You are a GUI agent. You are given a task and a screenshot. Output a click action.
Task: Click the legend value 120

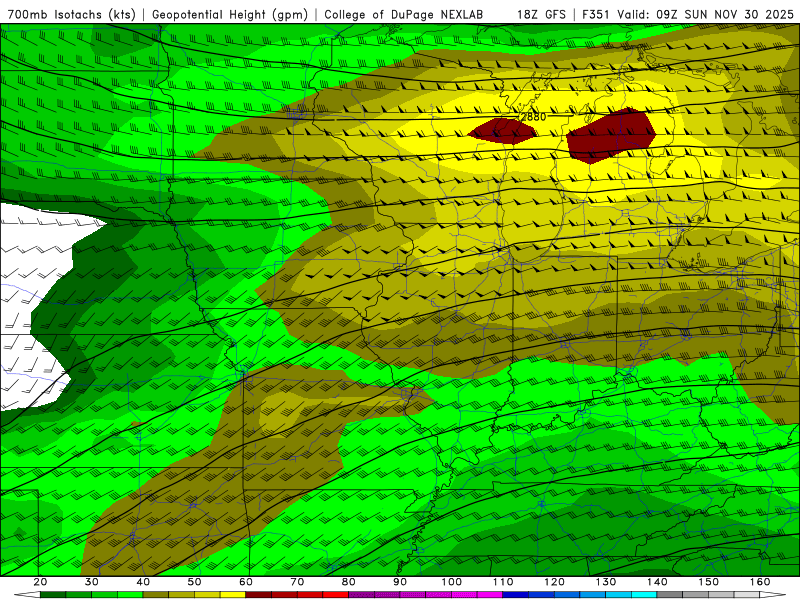(x=555, y=582)
